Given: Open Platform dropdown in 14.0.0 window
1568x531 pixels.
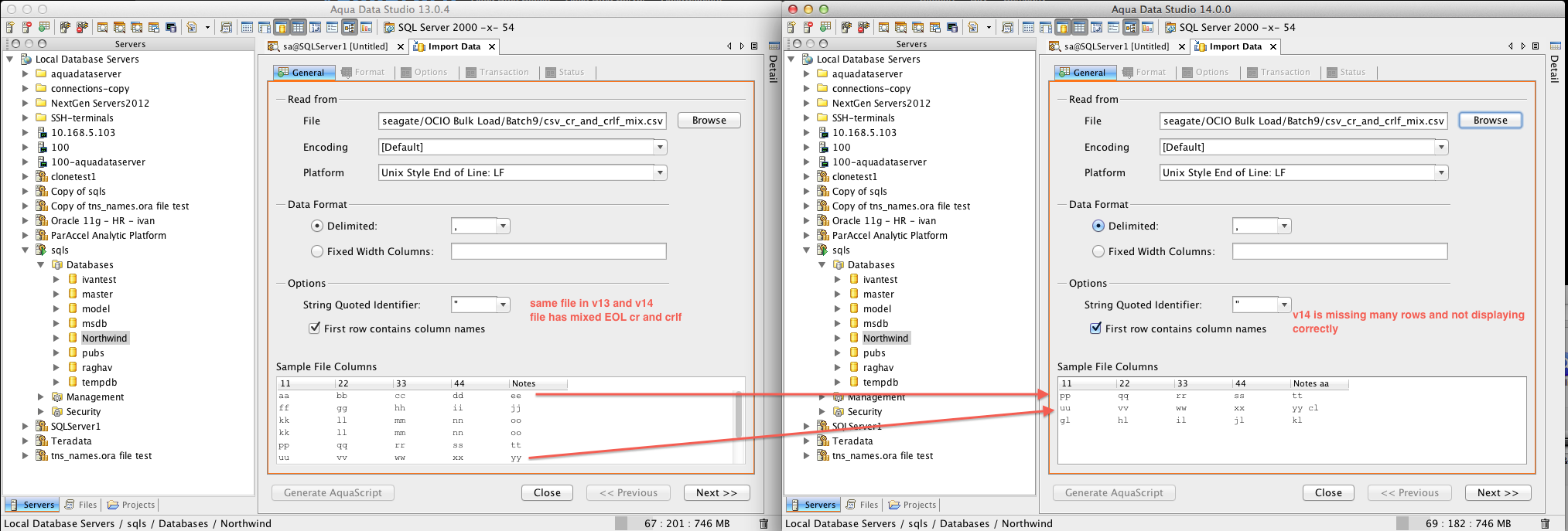Looking at the screenshot, I should pos(1441,172).
